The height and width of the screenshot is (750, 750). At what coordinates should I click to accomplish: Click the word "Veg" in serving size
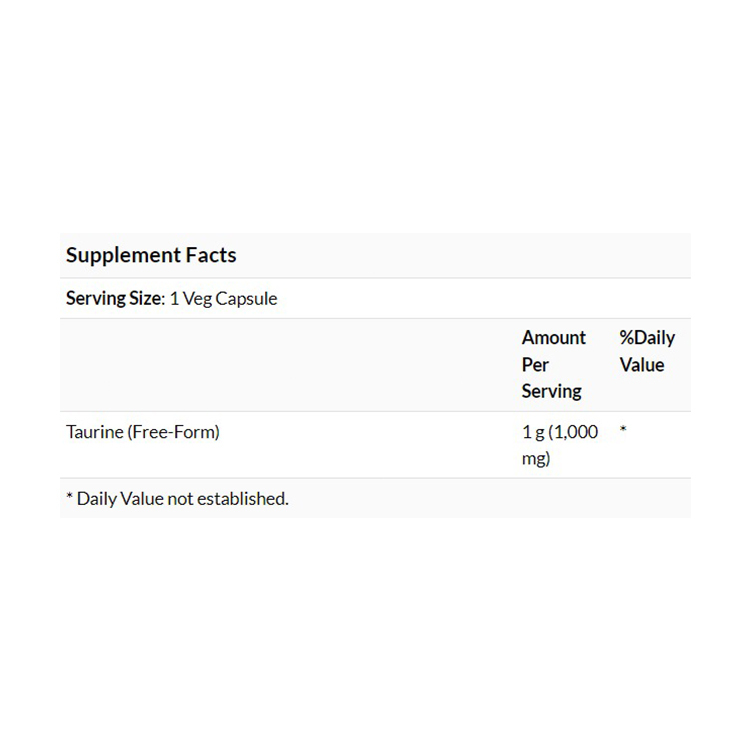click(x=197, y=298)
